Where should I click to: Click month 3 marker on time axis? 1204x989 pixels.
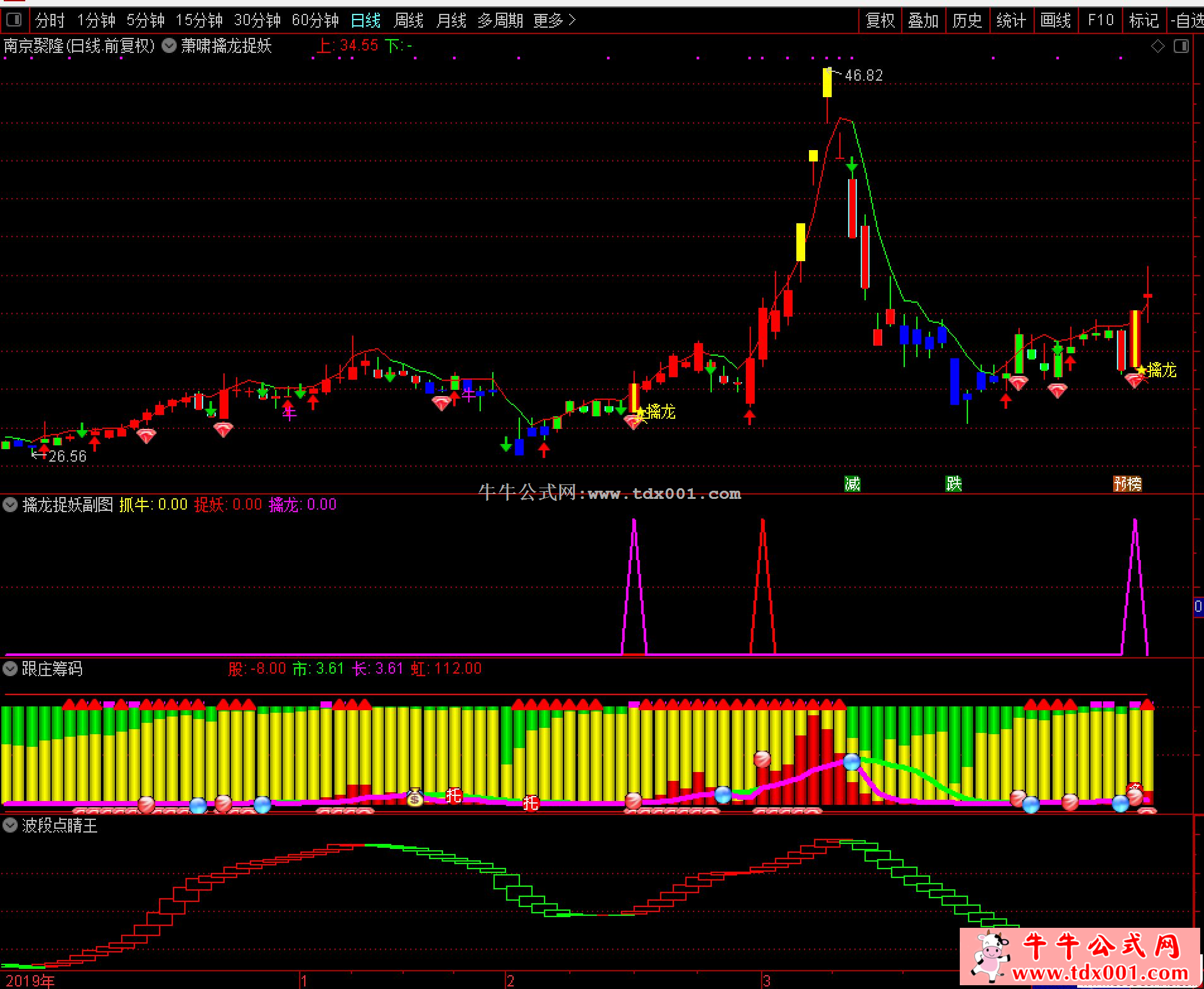(x=767, y=981)
